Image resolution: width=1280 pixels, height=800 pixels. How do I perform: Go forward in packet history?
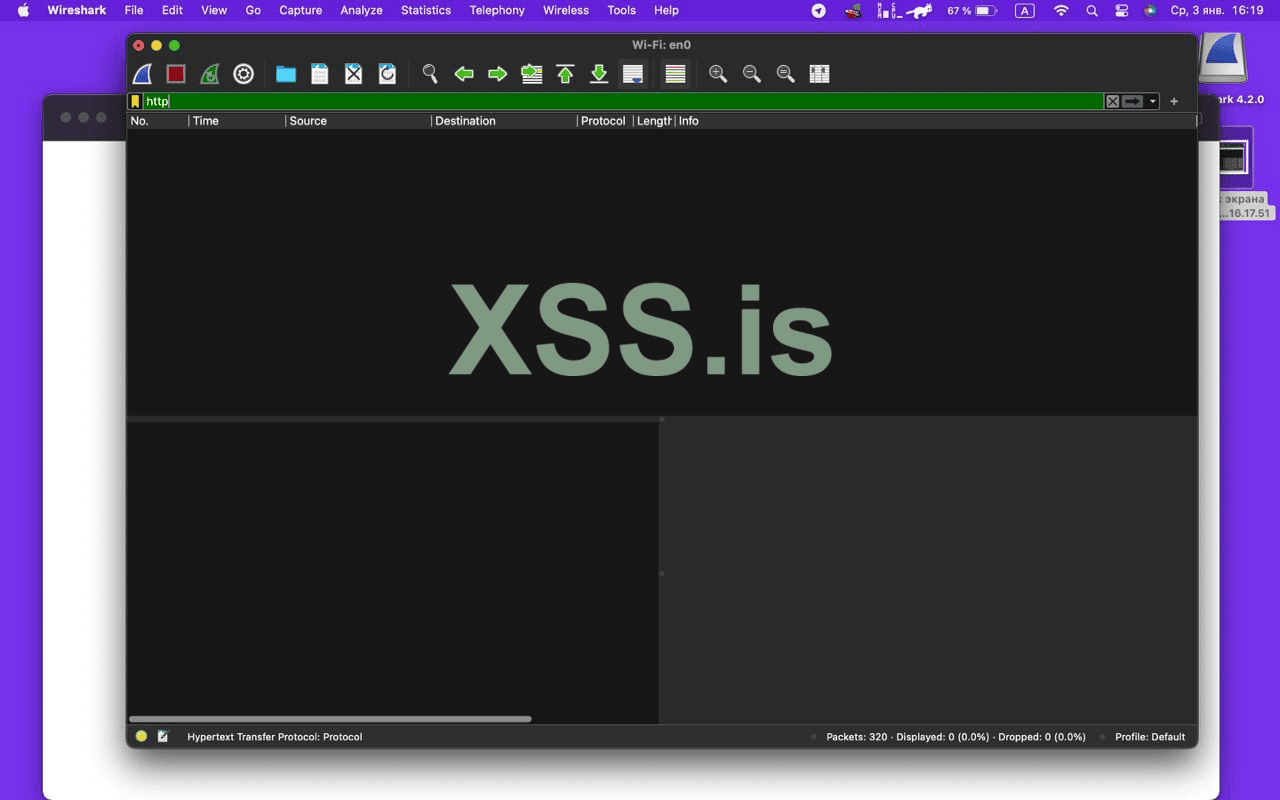click(x=497, y=74)
